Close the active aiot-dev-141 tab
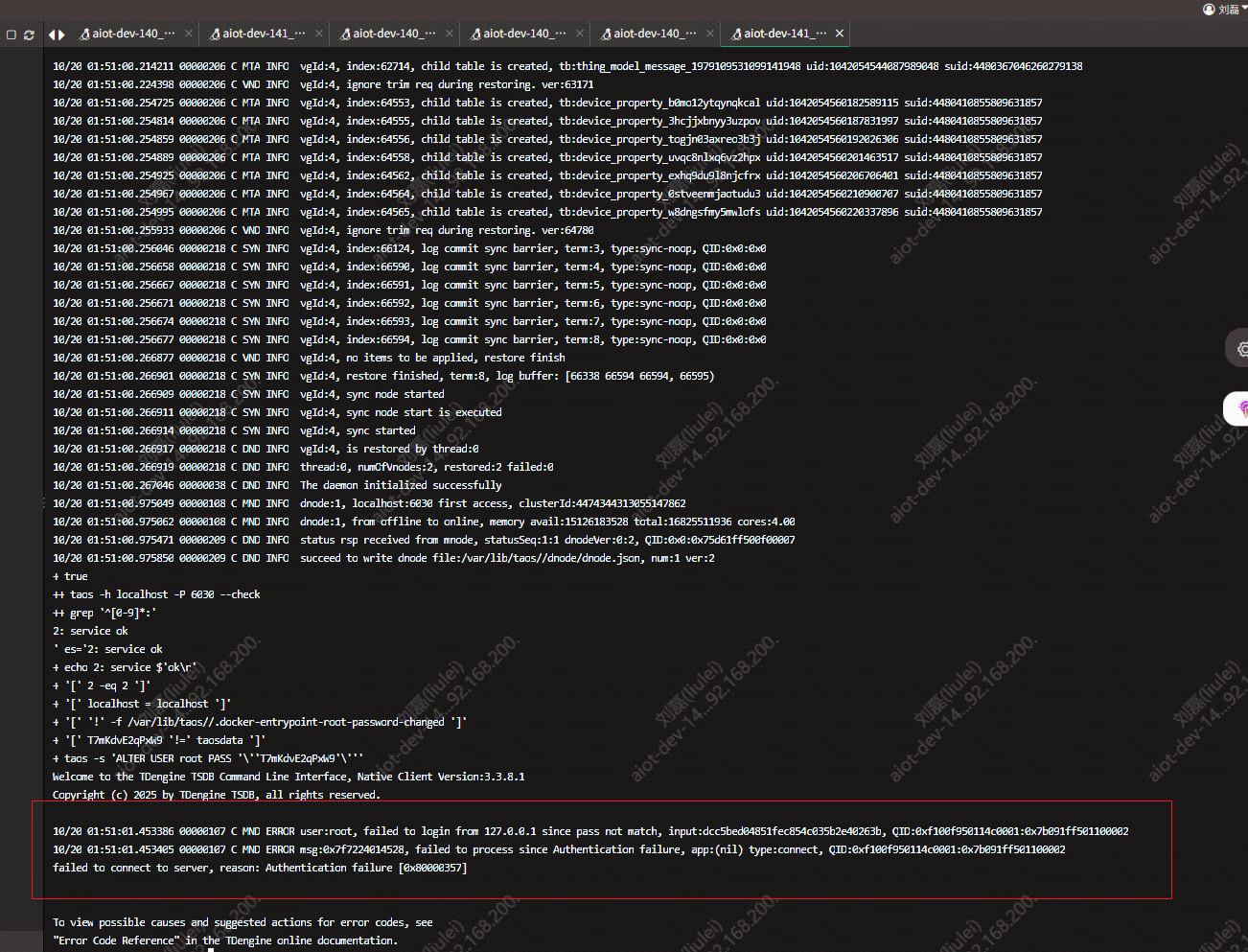The image size is (1248, 952). (x=840, y=34)
